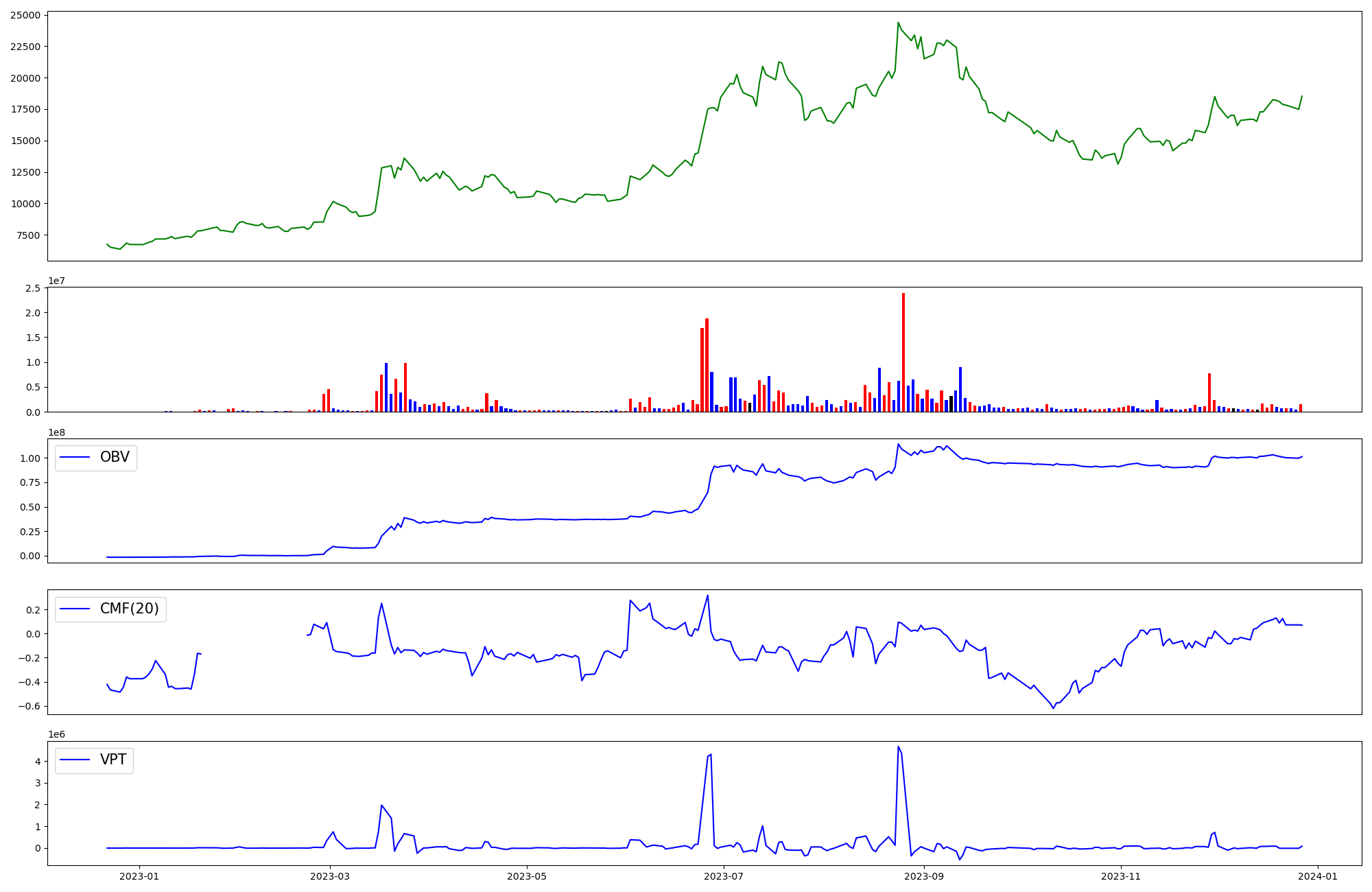This screenshot has width=1372, height=892.
Task: Click the 1e8 scale label above the OBV chart
Action: [56, 432]
